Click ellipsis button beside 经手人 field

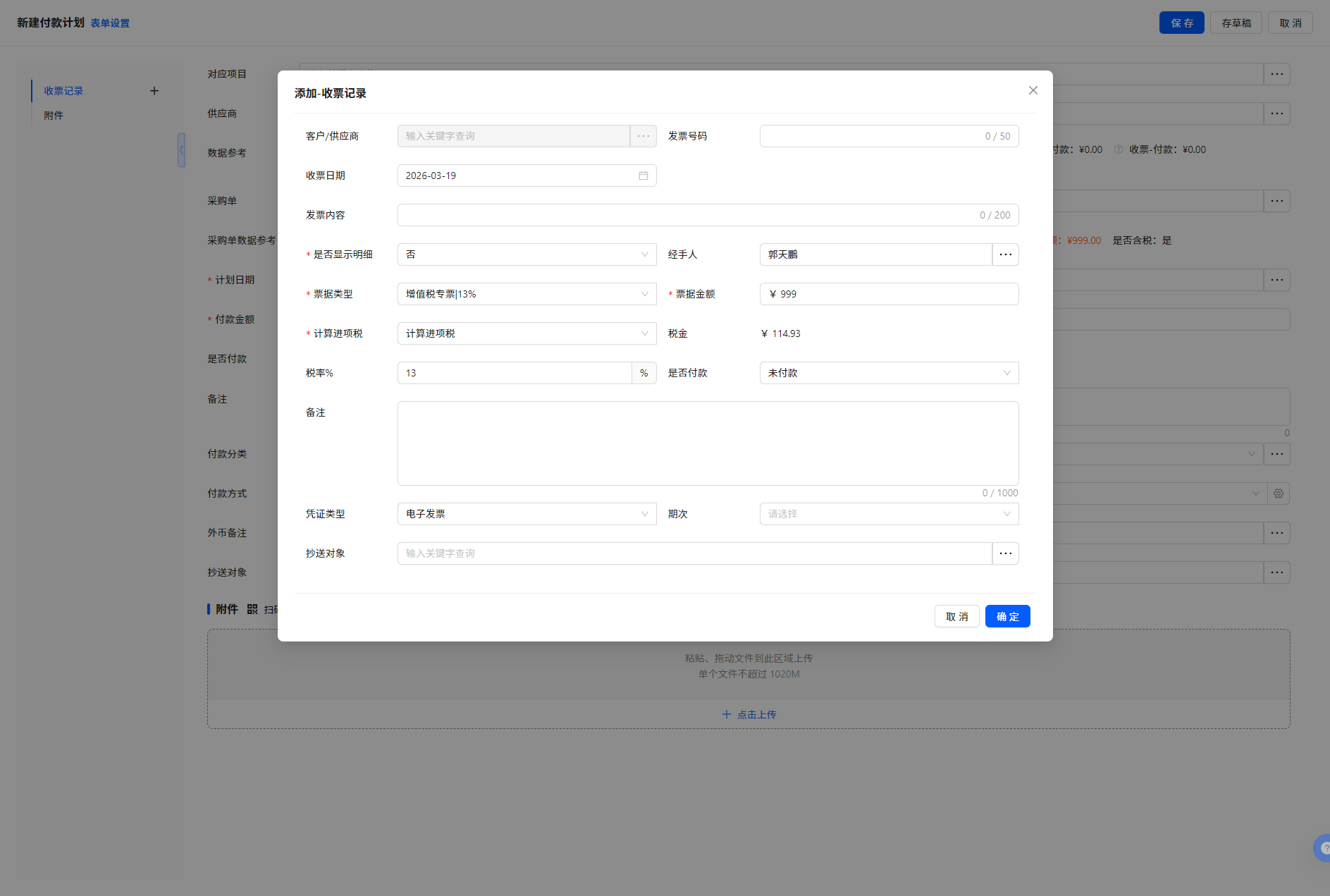point(1005,254)
